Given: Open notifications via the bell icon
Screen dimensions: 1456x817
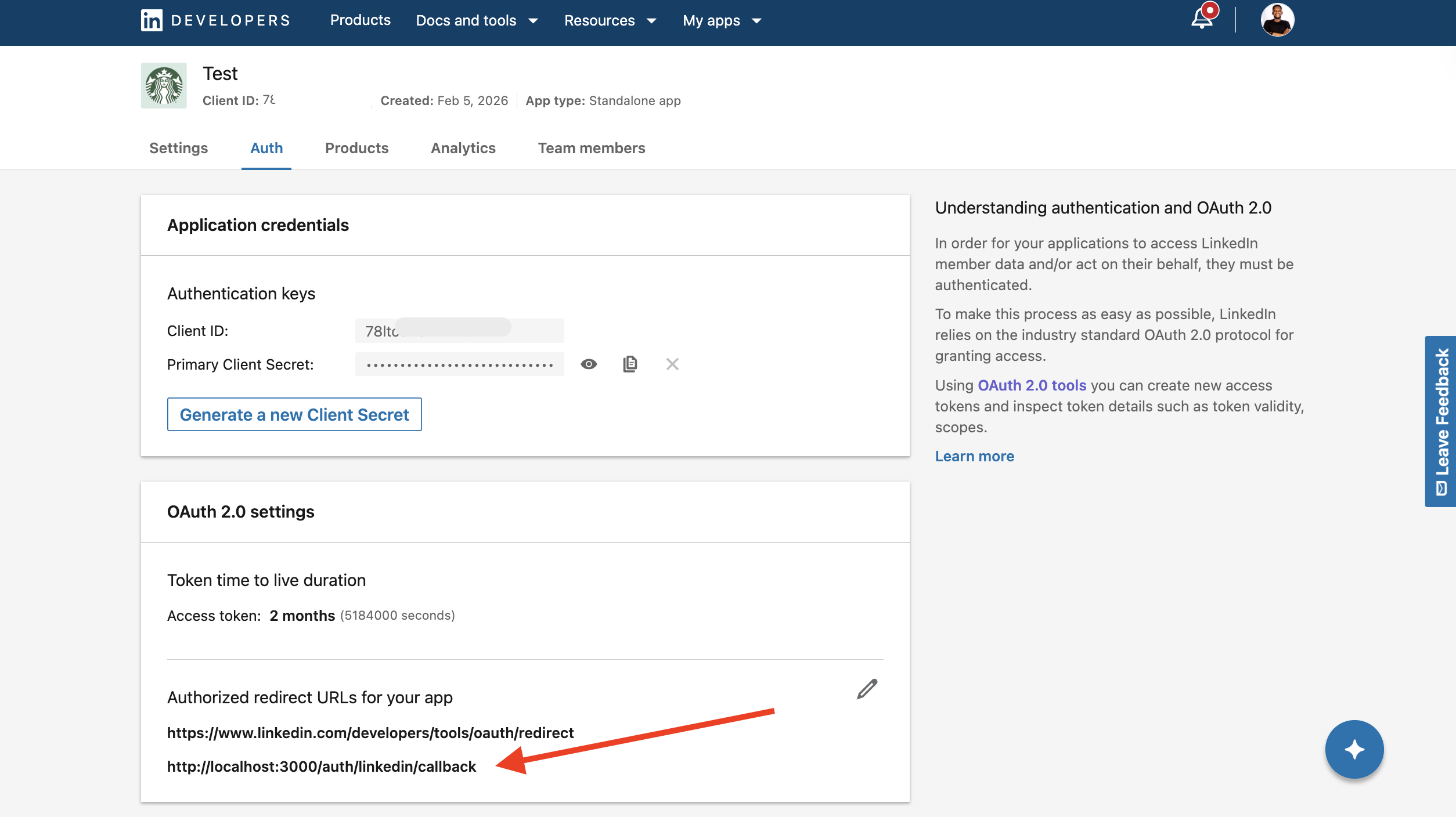Looking at the screenshot, I should coord(1202,19).
